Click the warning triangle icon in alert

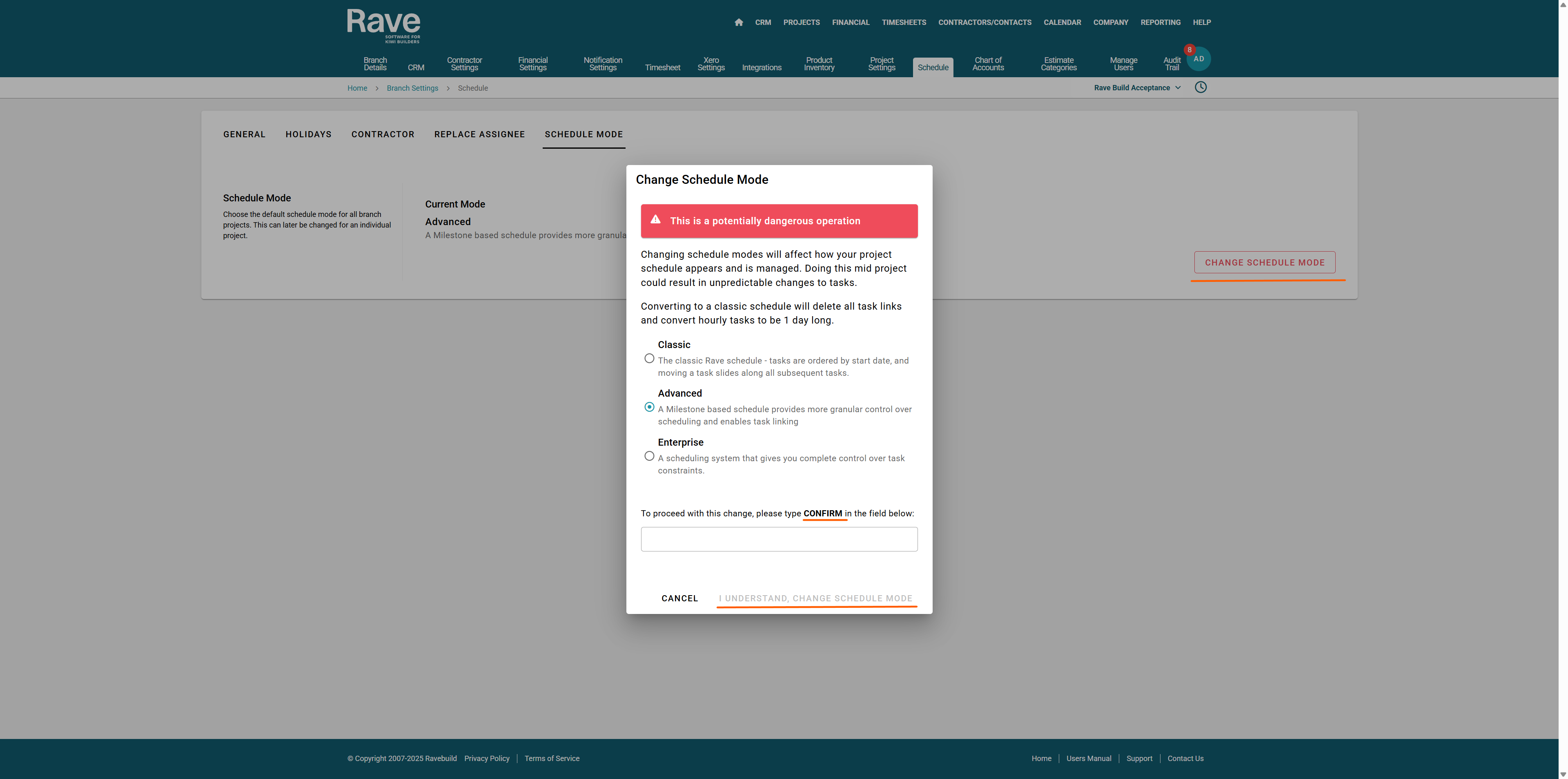(x=655, y=220)
